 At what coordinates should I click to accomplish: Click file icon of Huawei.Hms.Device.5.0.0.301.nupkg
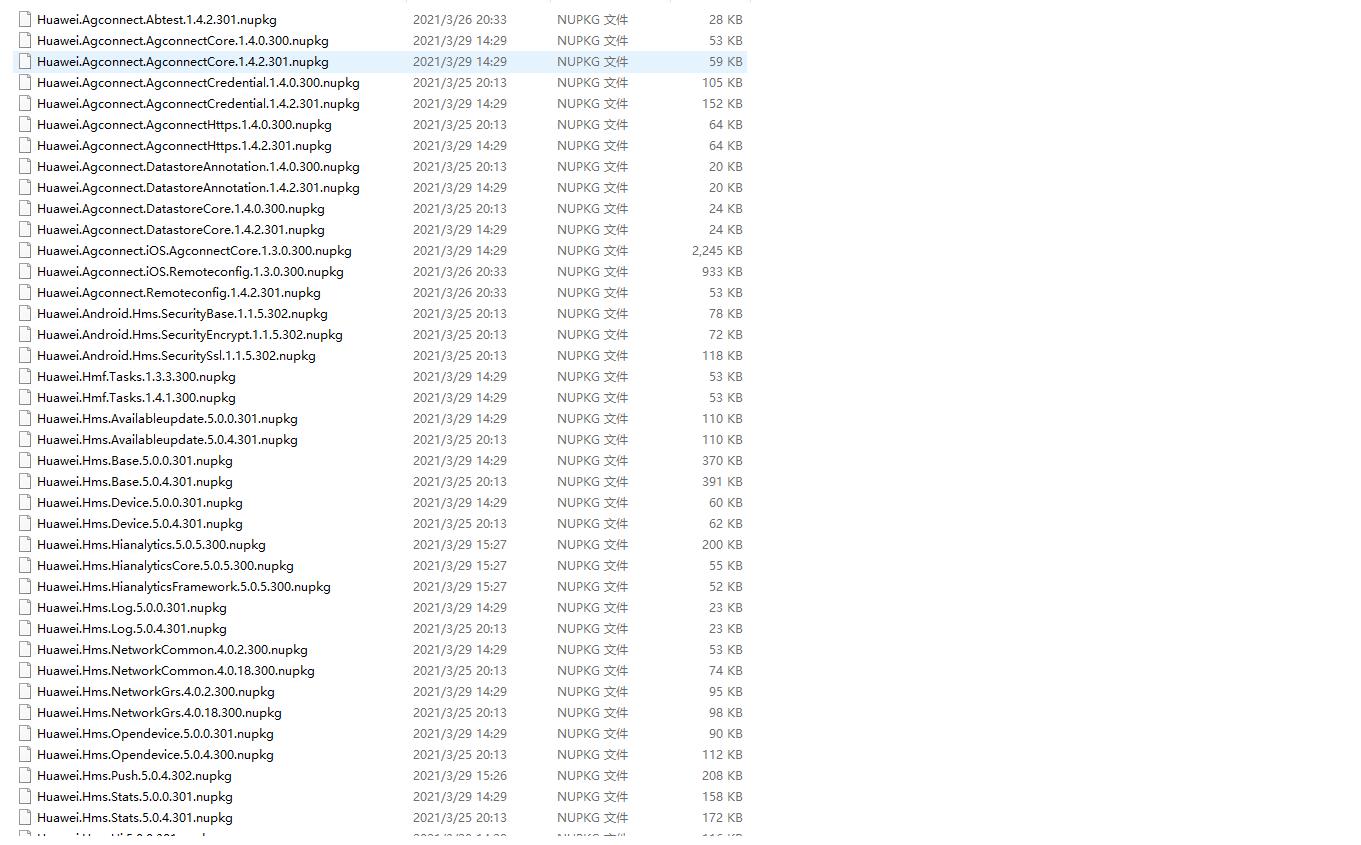[25, 502]
